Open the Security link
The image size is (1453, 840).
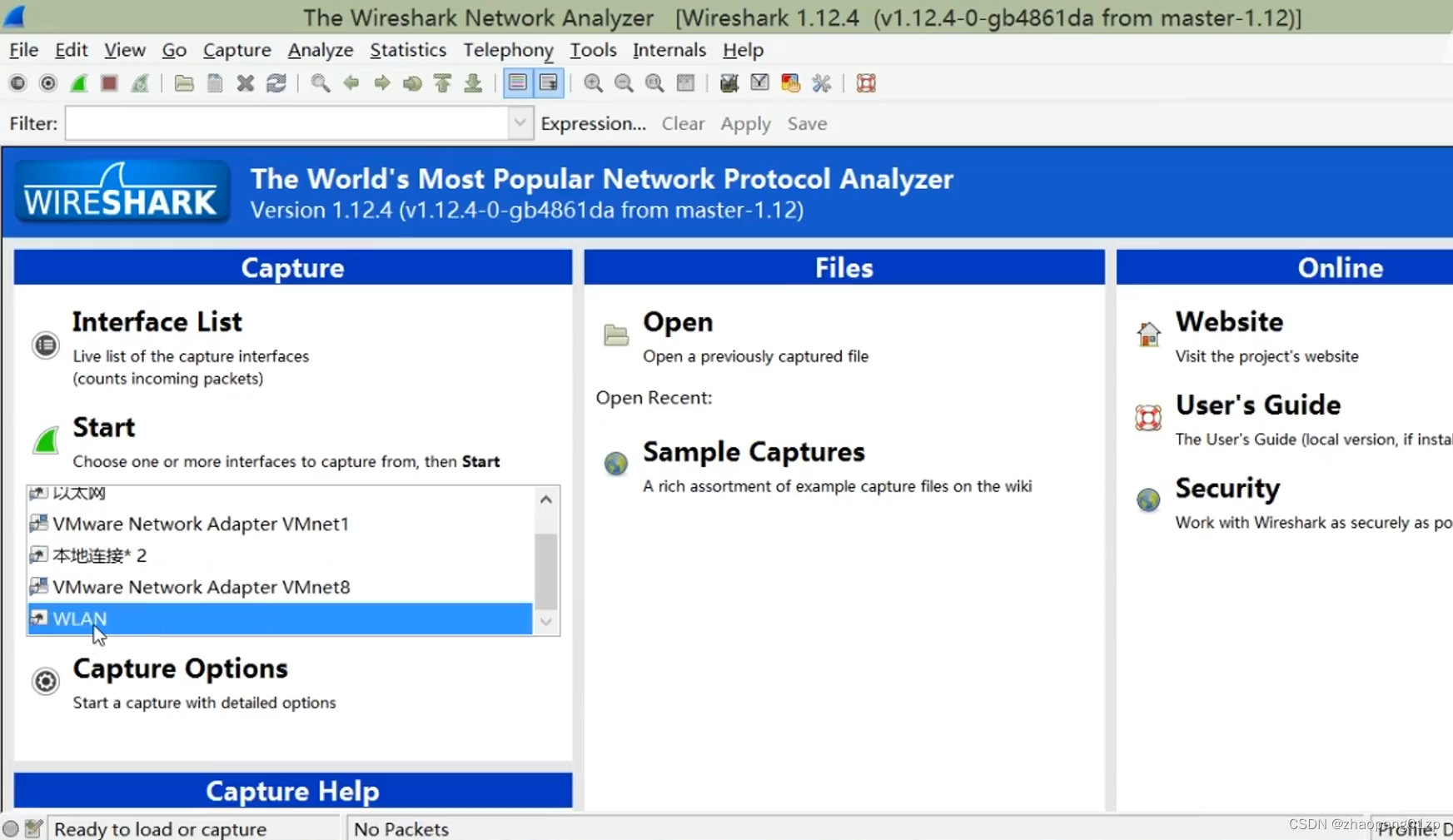click(1228, 489)
